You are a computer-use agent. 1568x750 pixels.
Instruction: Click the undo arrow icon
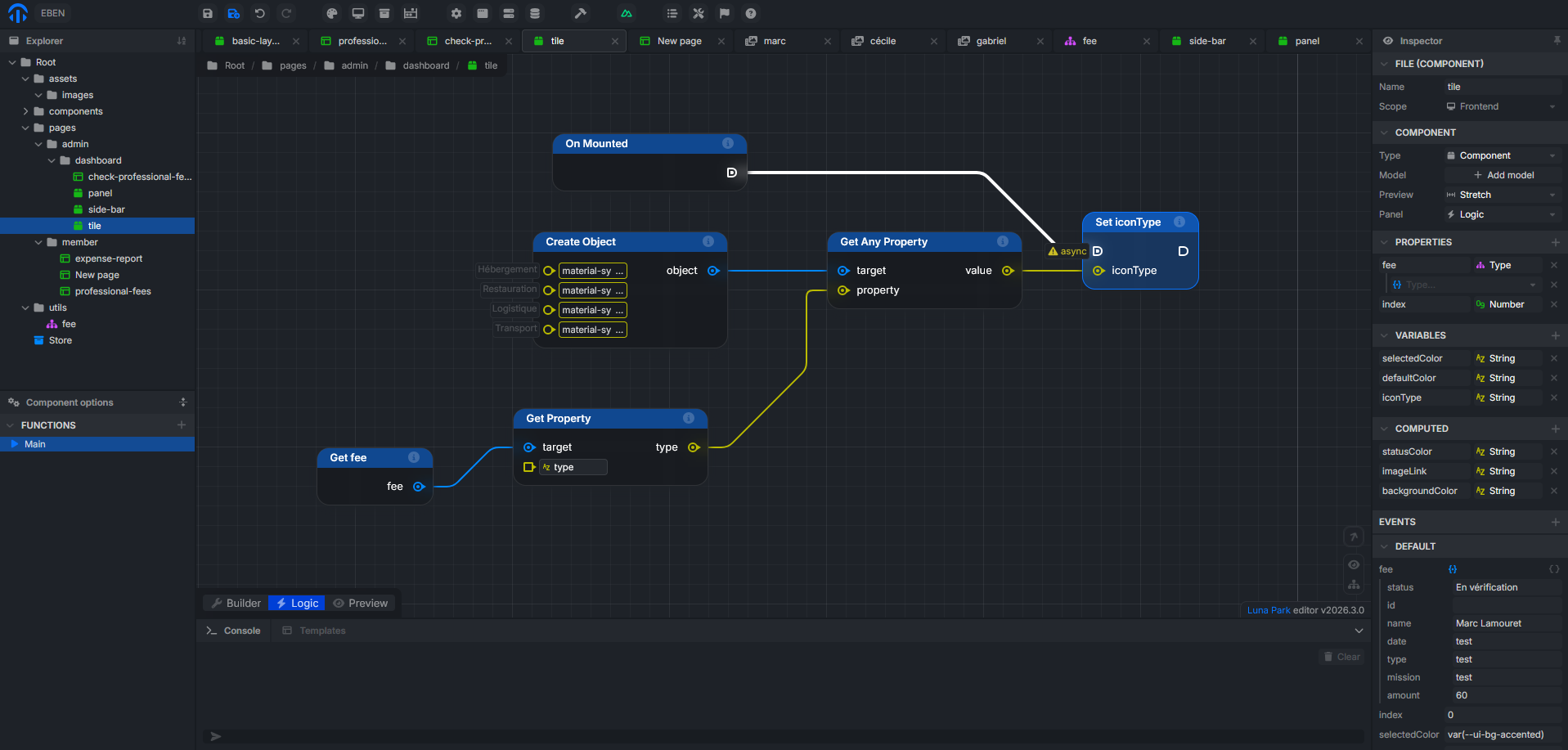click(260, 13)
